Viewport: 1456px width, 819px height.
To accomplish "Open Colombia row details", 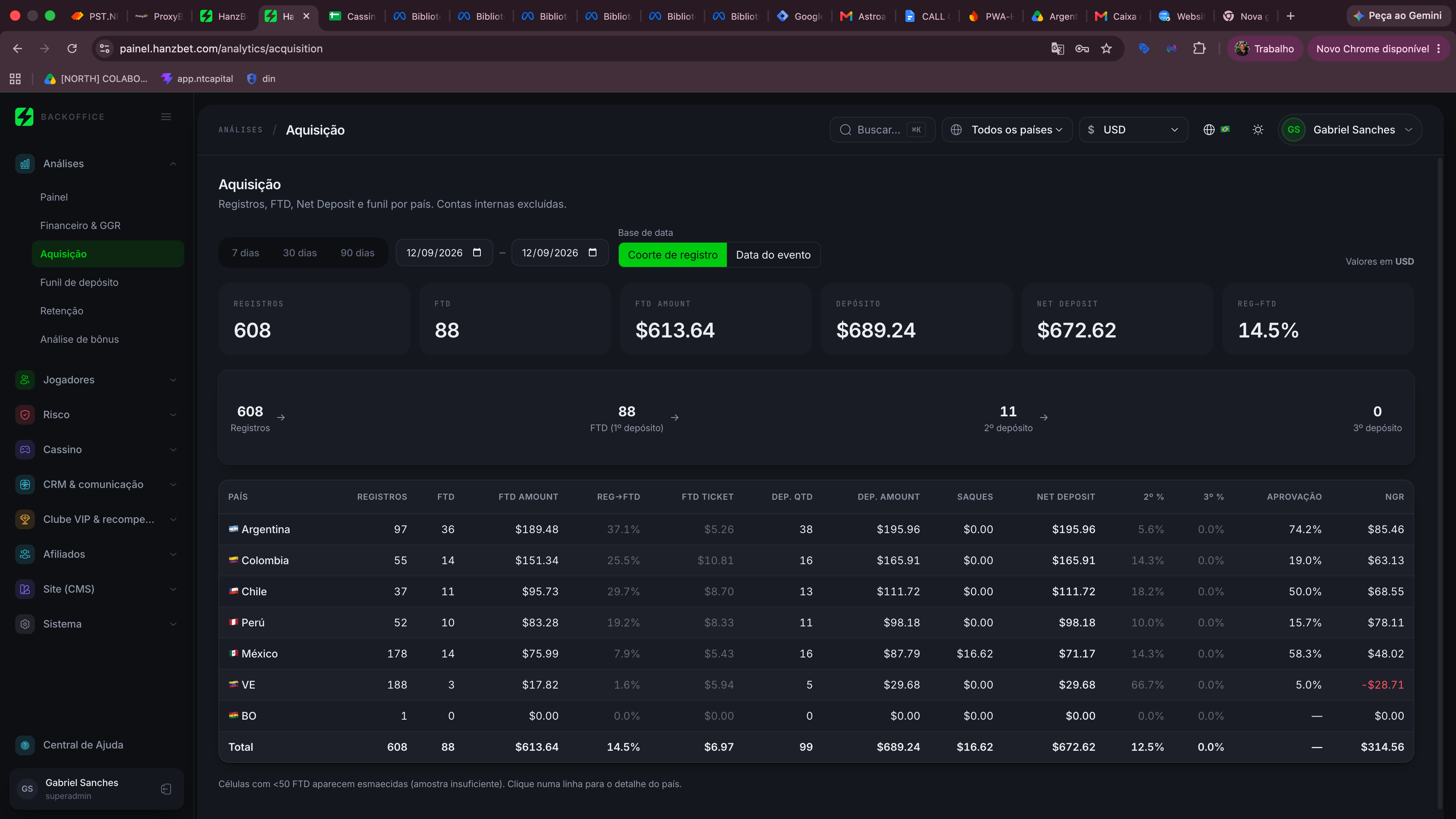I will click(816, 561).
